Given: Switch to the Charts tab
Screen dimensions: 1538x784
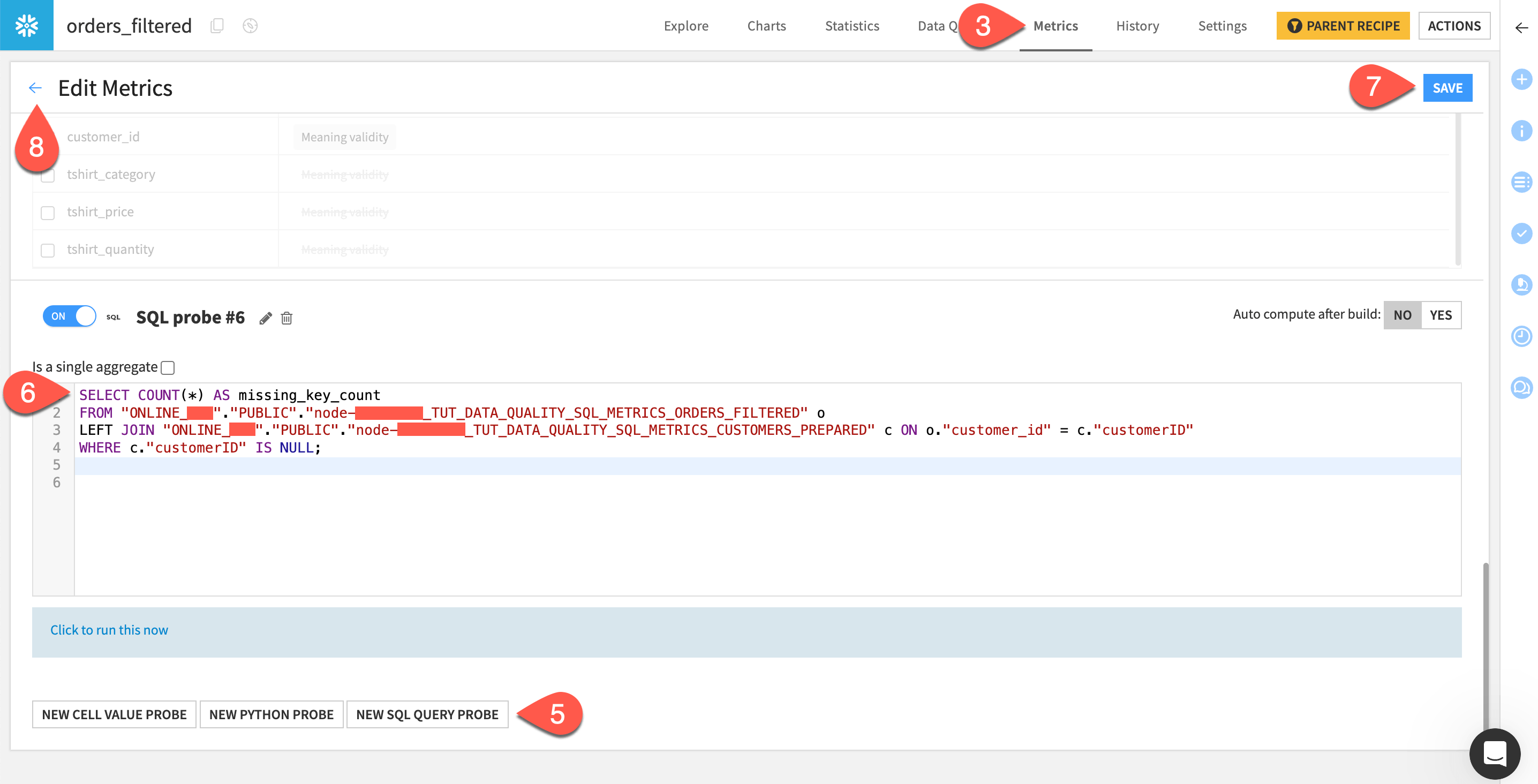Looking at the screenshot, I should (766, 26).
